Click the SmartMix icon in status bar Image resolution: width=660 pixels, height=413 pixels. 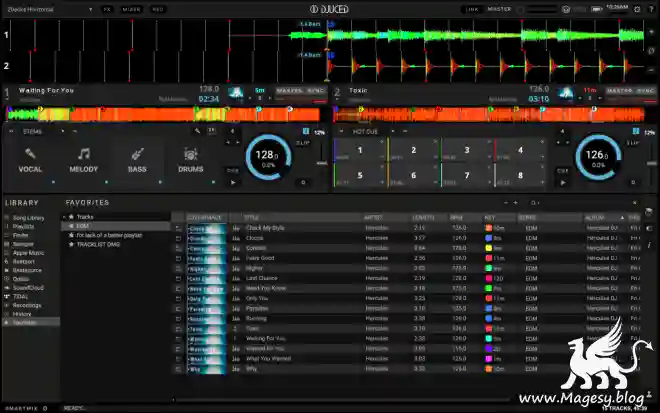tap(45, 408)
